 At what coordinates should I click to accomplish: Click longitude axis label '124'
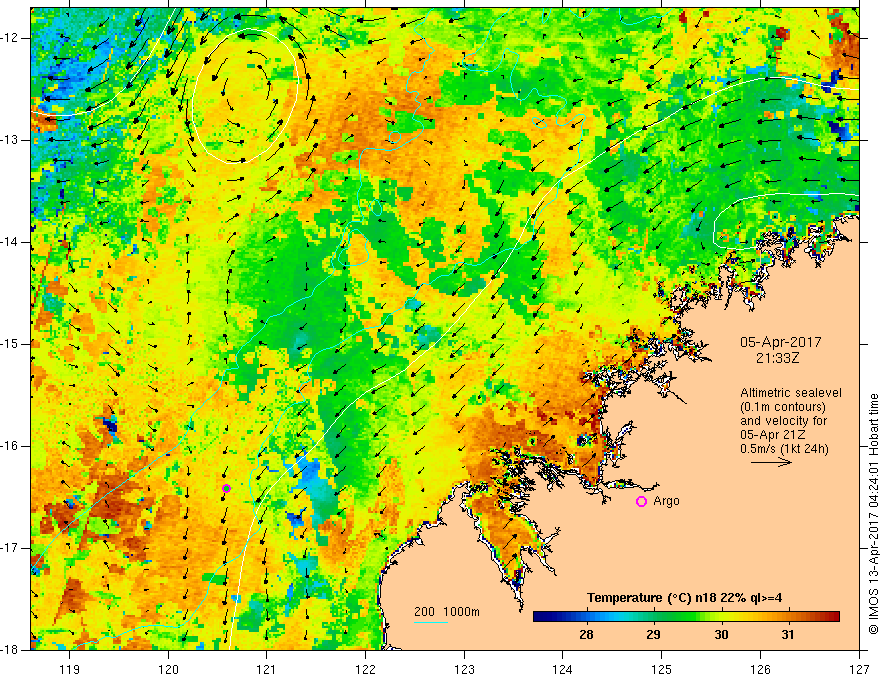point(563,669)
